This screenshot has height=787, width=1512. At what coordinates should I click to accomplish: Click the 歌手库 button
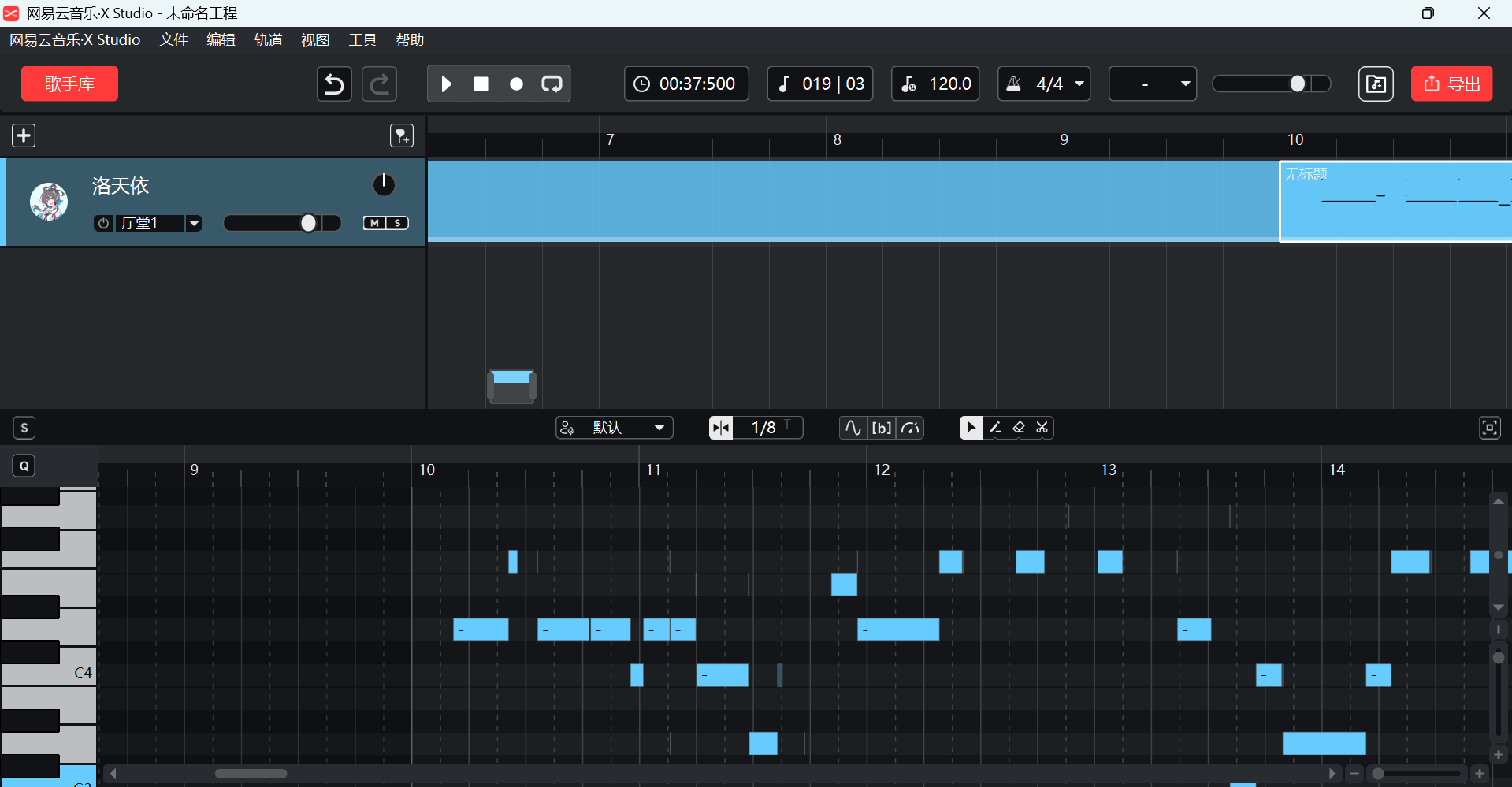point(69,84)
